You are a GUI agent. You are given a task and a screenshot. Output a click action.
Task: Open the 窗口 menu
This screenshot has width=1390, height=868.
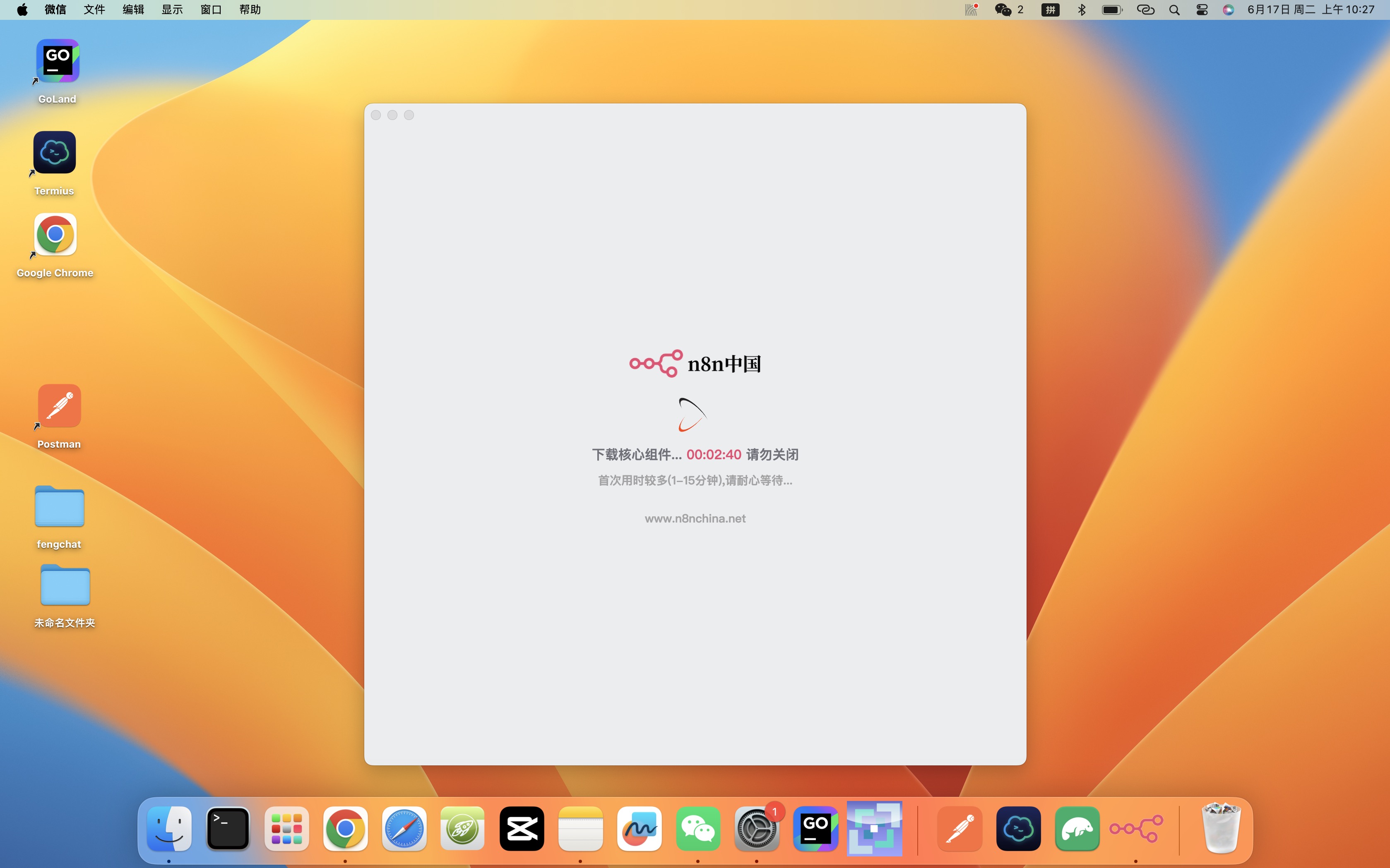coord(211,10)
